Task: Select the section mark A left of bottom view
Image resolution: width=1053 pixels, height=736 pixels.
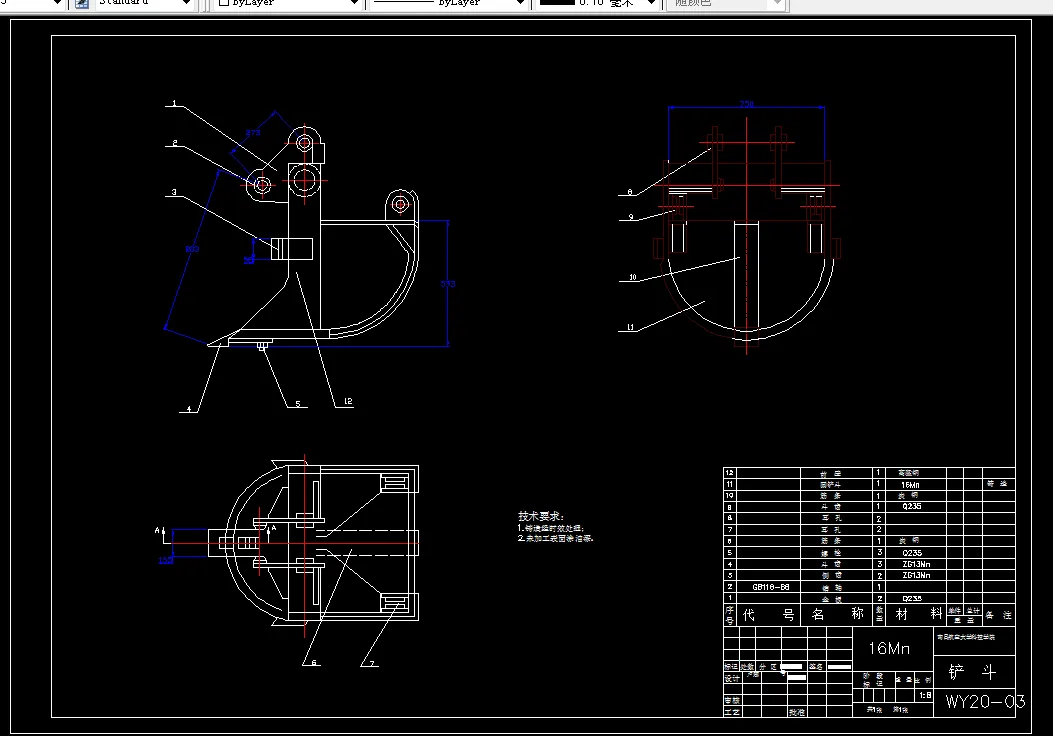Action: tap(157, 531)
